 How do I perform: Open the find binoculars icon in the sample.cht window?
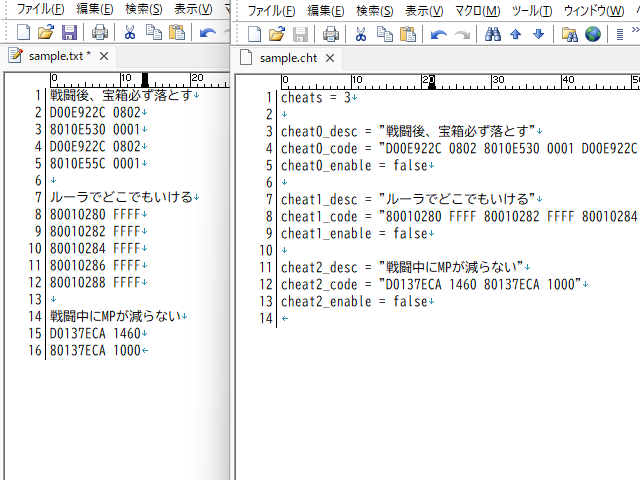click(x=492, y=34)
